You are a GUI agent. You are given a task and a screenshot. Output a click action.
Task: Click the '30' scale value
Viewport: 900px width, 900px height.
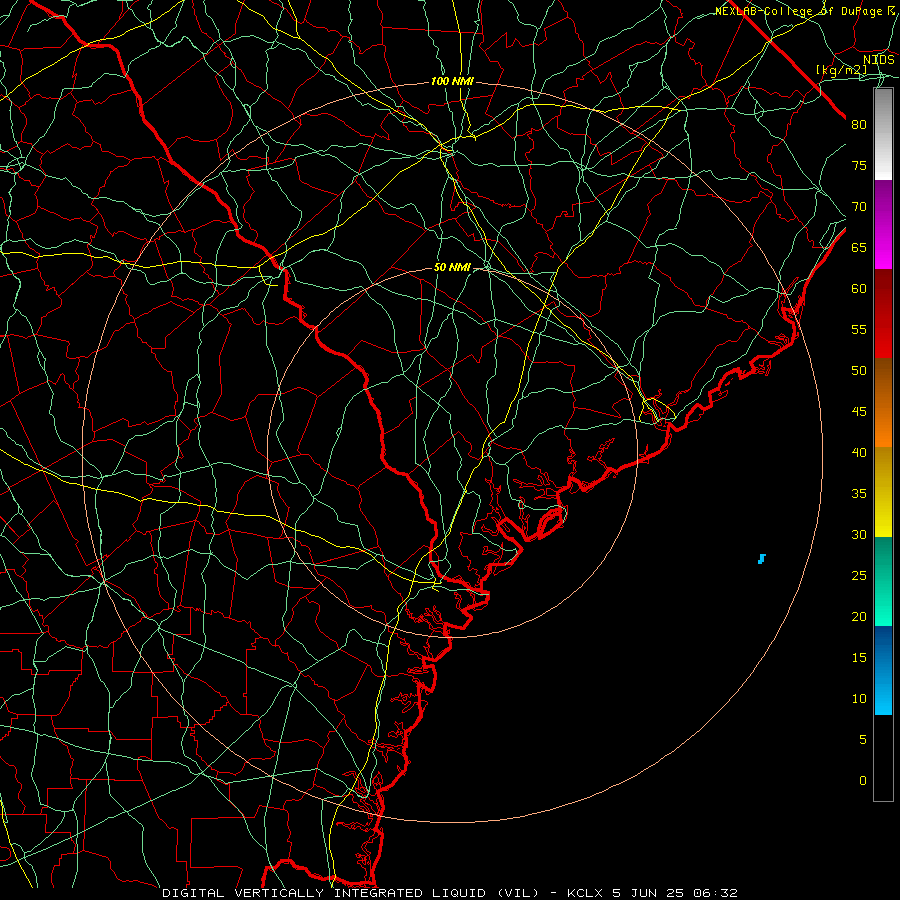[859, 534]
